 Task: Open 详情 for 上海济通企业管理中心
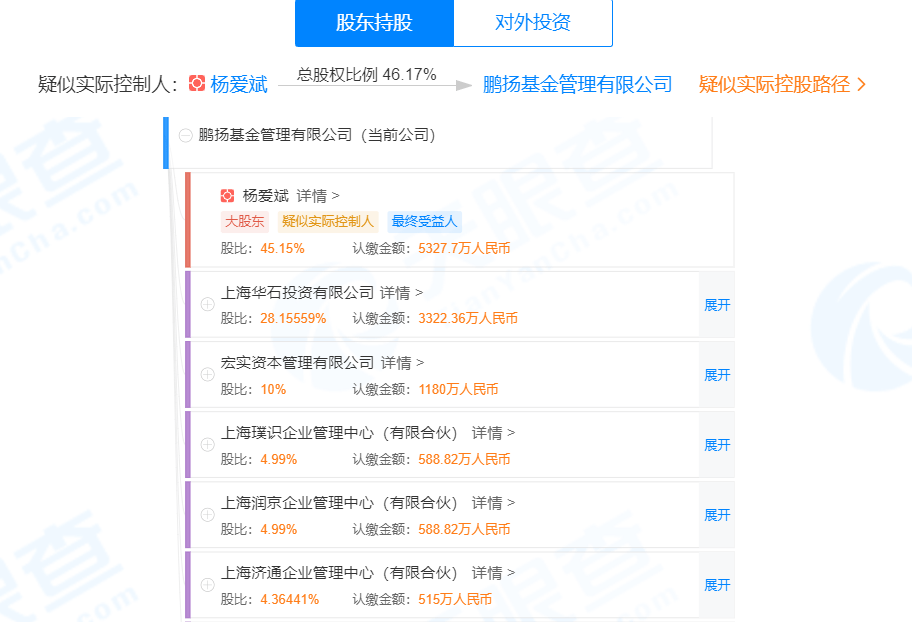pyautogui.click(x=493, y=573)
